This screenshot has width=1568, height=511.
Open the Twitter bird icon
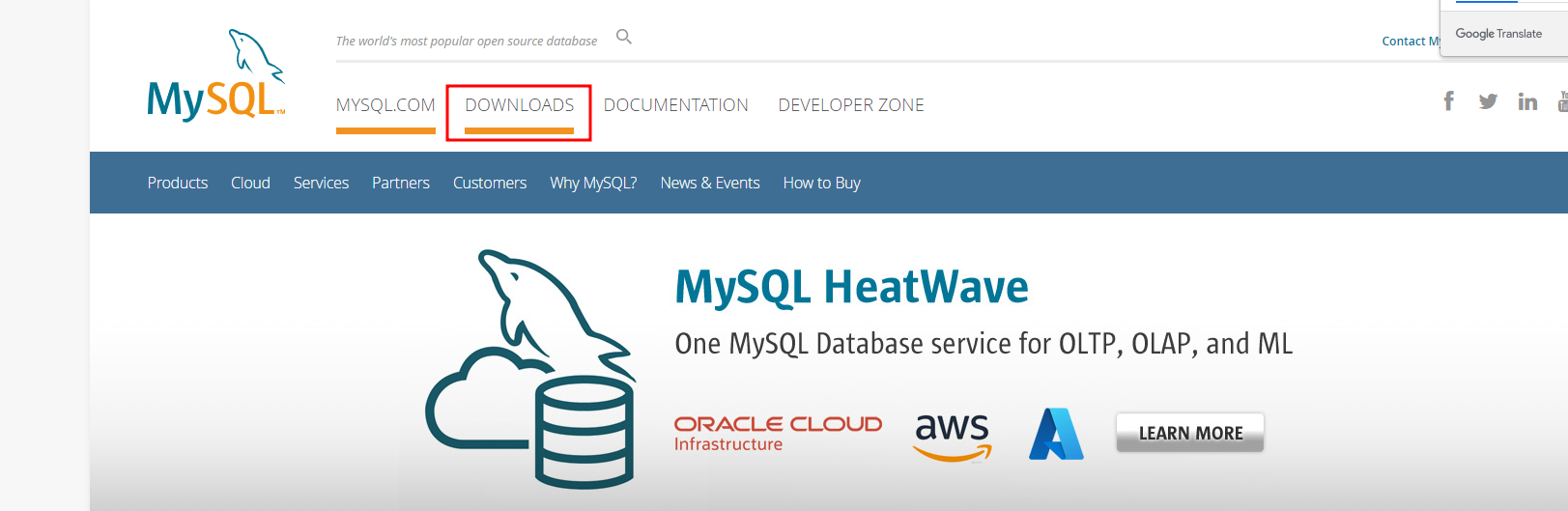pos(1488,101)
